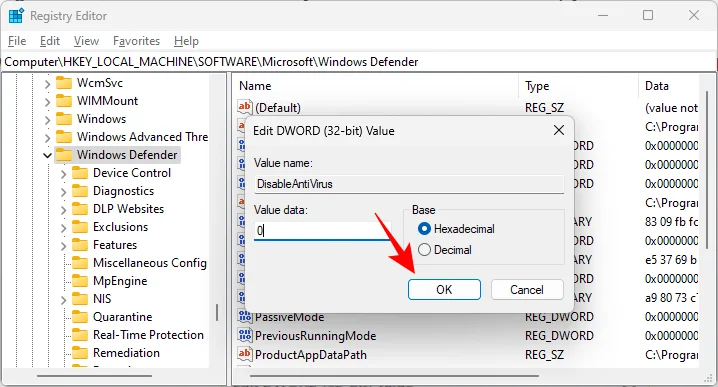Click the values pane horizontal scrollbar
Image resolution: width=718 pixels, height=387 pixels.
click(x=394, y=376)
